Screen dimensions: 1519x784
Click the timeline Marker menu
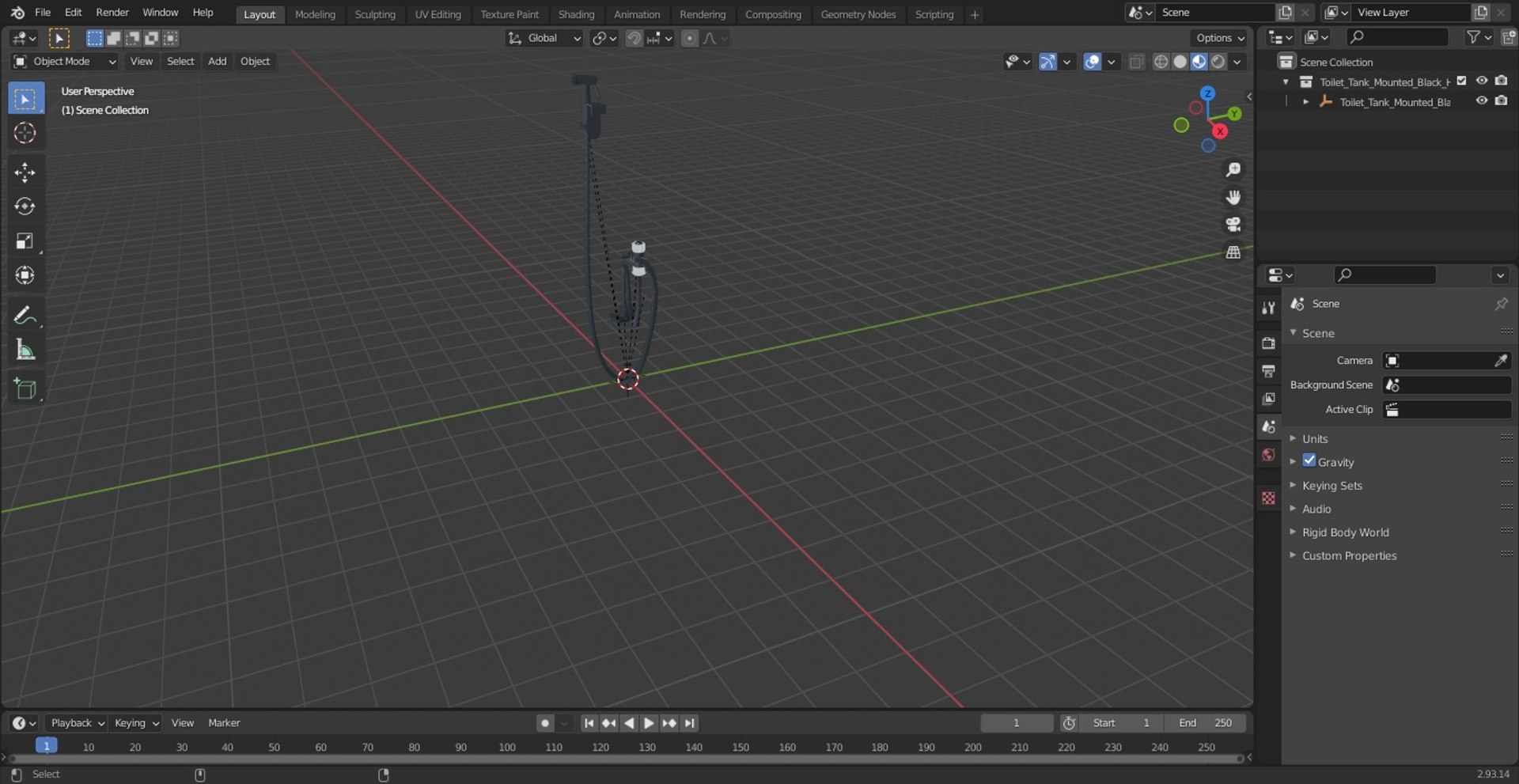[224, 723]
